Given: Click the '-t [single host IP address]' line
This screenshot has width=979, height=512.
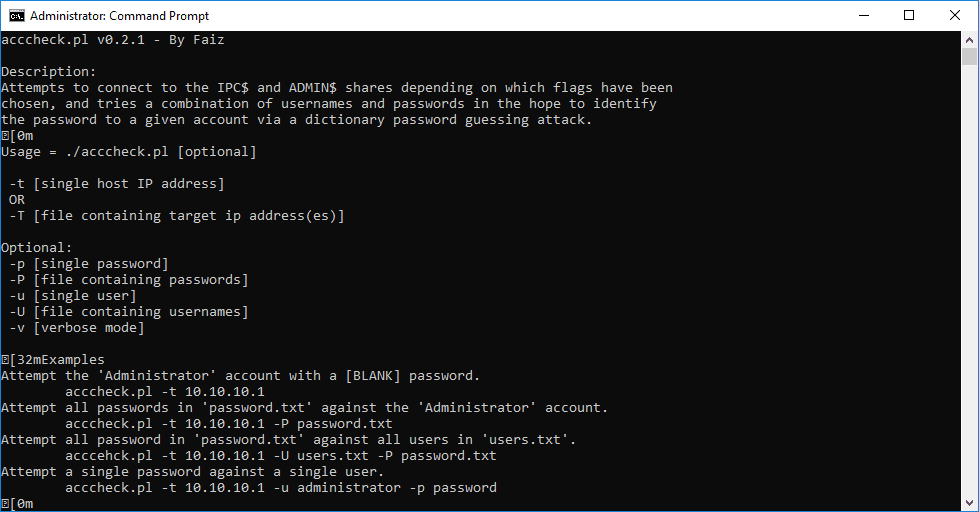Looking at the screenshot, I should click(117, 184).
